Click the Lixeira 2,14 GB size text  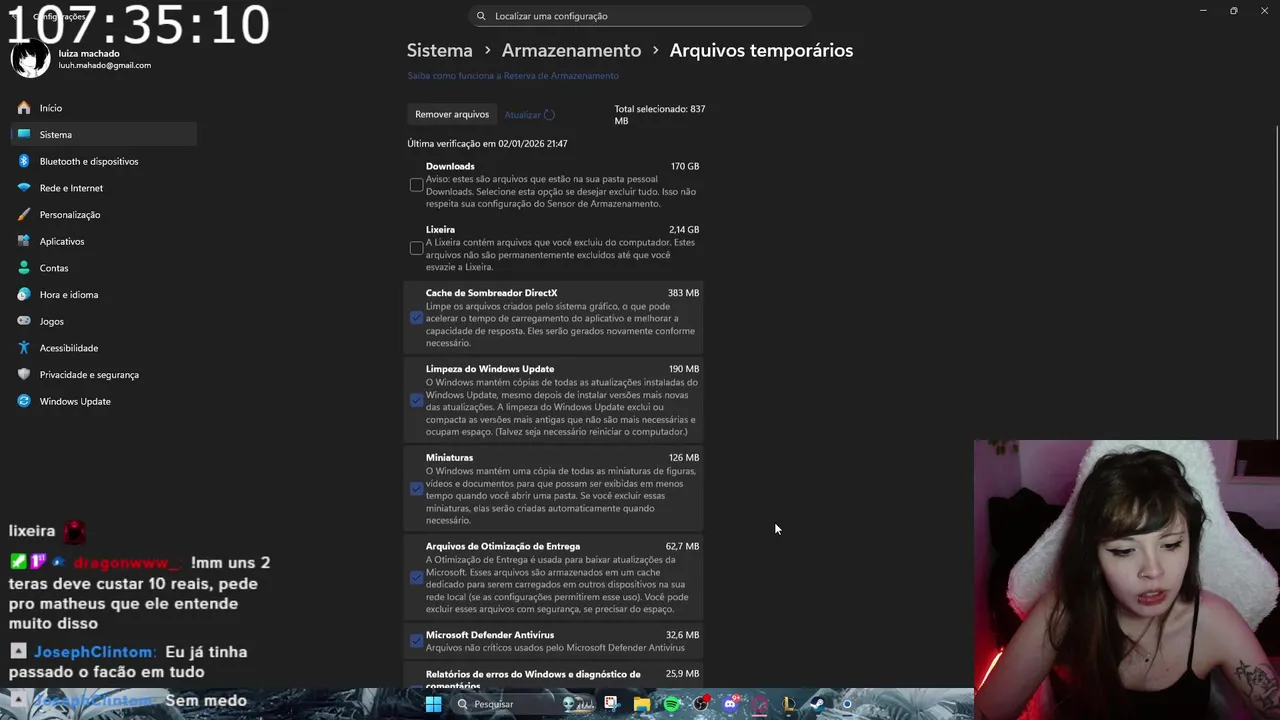[x=684, y=230]
